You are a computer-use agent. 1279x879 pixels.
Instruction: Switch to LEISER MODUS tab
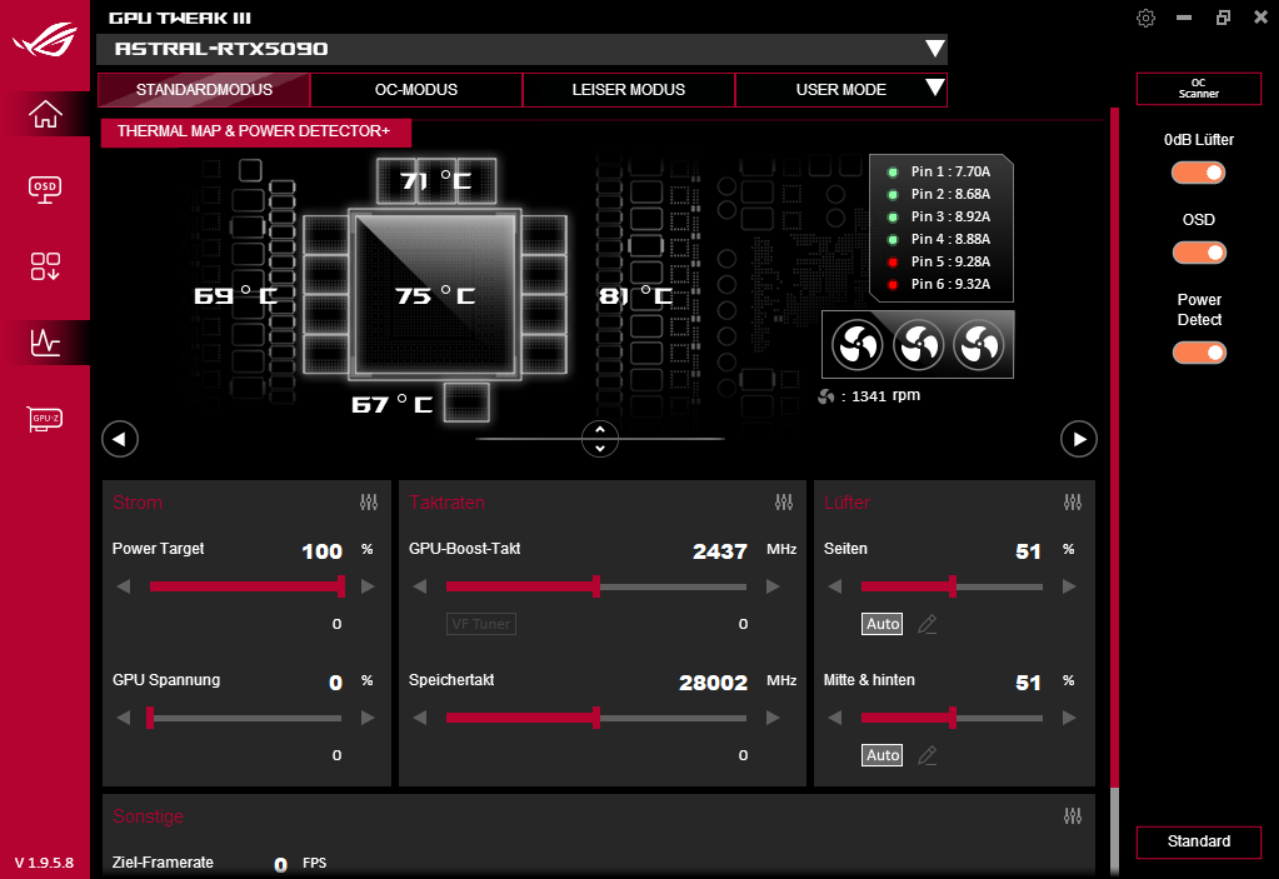[628, 89]
